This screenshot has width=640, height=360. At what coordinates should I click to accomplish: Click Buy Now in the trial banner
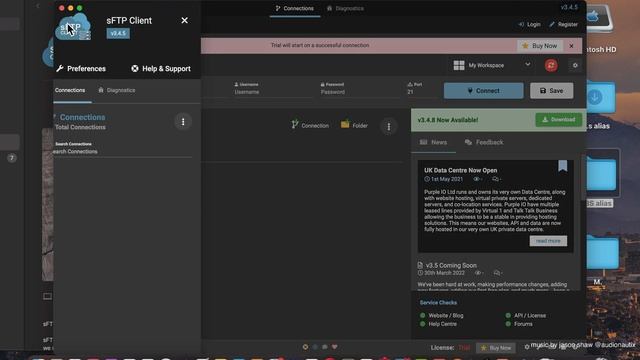[x=540, y=46]
